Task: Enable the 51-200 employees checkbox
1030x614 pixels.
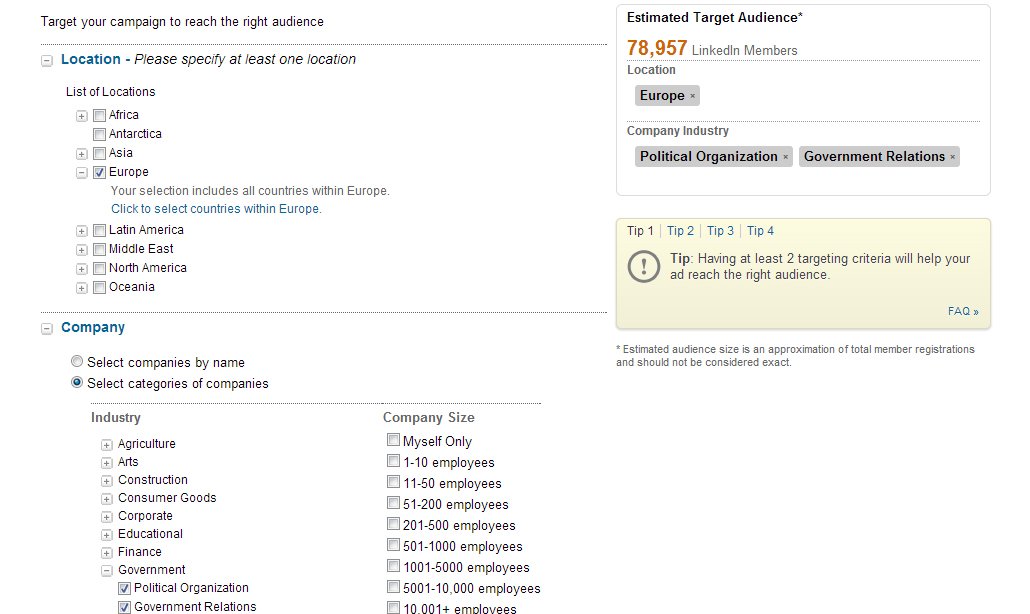Action: pos(393,504)
